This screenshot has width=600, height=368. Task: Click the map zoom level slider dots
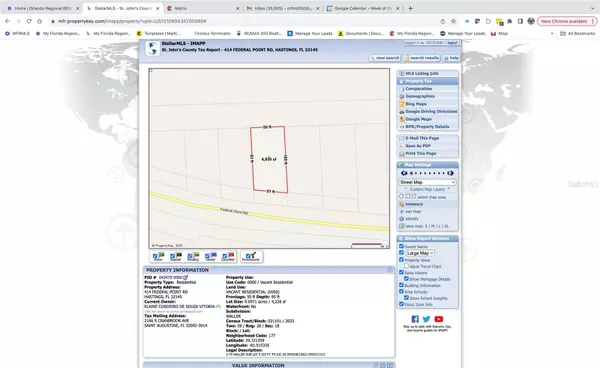(x=427, y=173)
